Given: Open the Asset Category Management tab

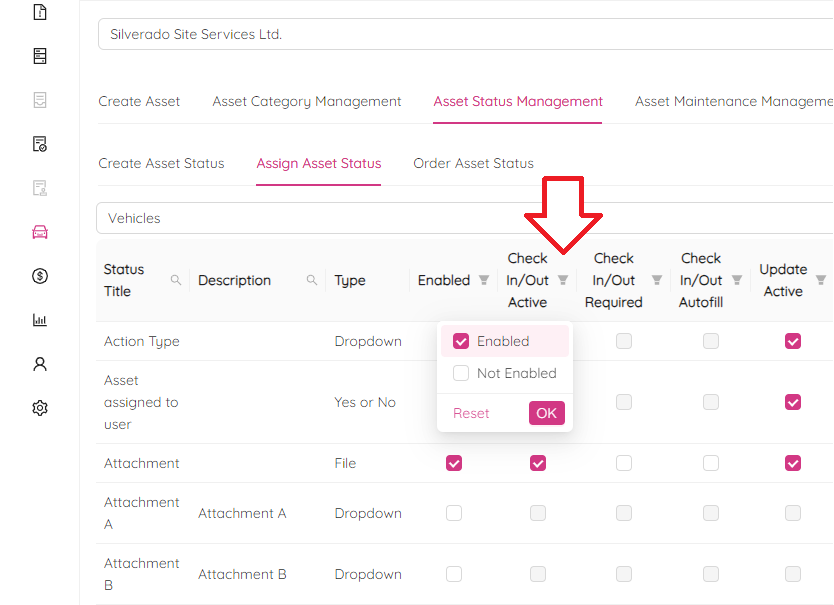Looking at the screenshot, I should click(306, 101).
